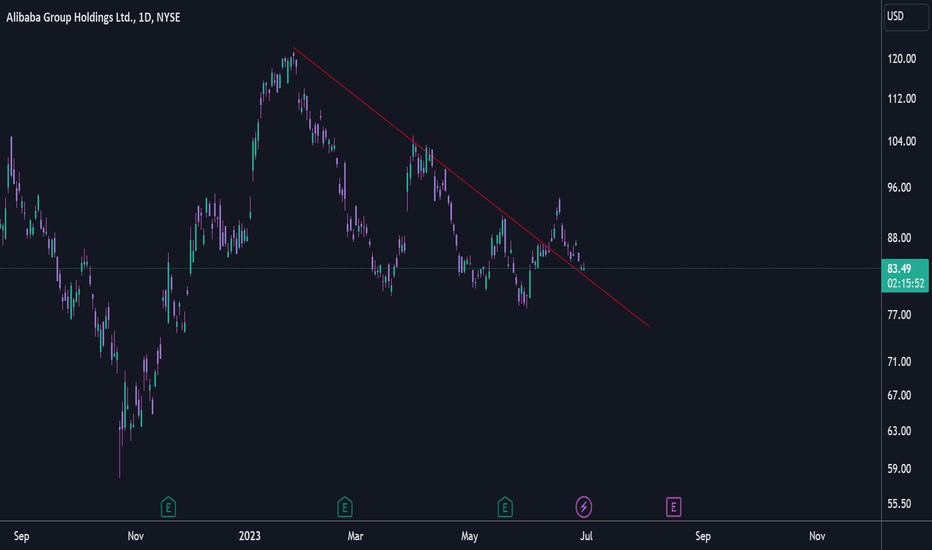Click the 59.00 price axis label
This screenshot has width=932, height=550.
pyautogui.click(x=899, y=469)
